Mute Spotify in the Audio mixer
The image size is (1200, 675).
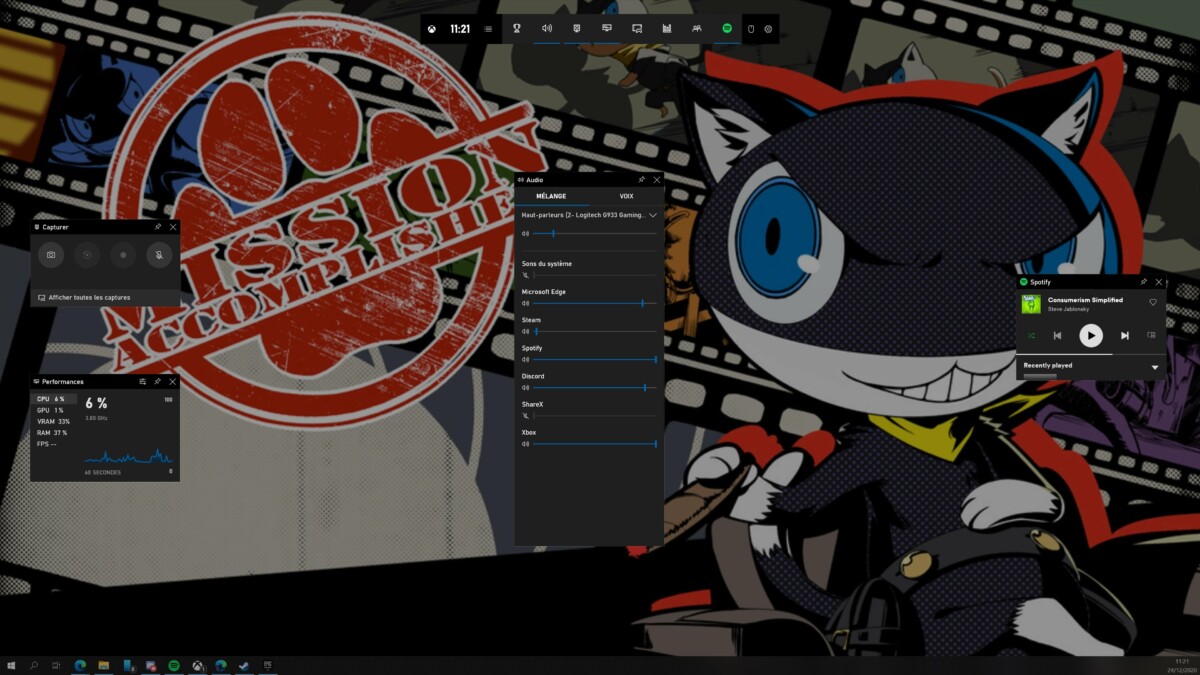525,359
